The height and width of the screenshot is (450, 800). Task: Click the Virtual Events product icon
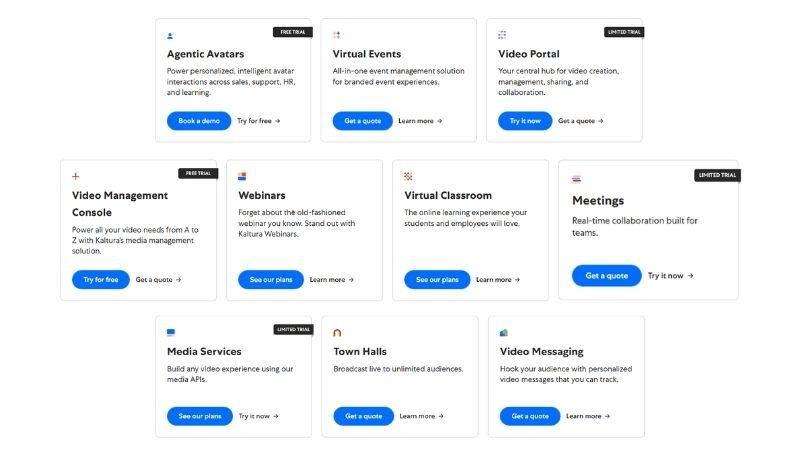point(337,35)
